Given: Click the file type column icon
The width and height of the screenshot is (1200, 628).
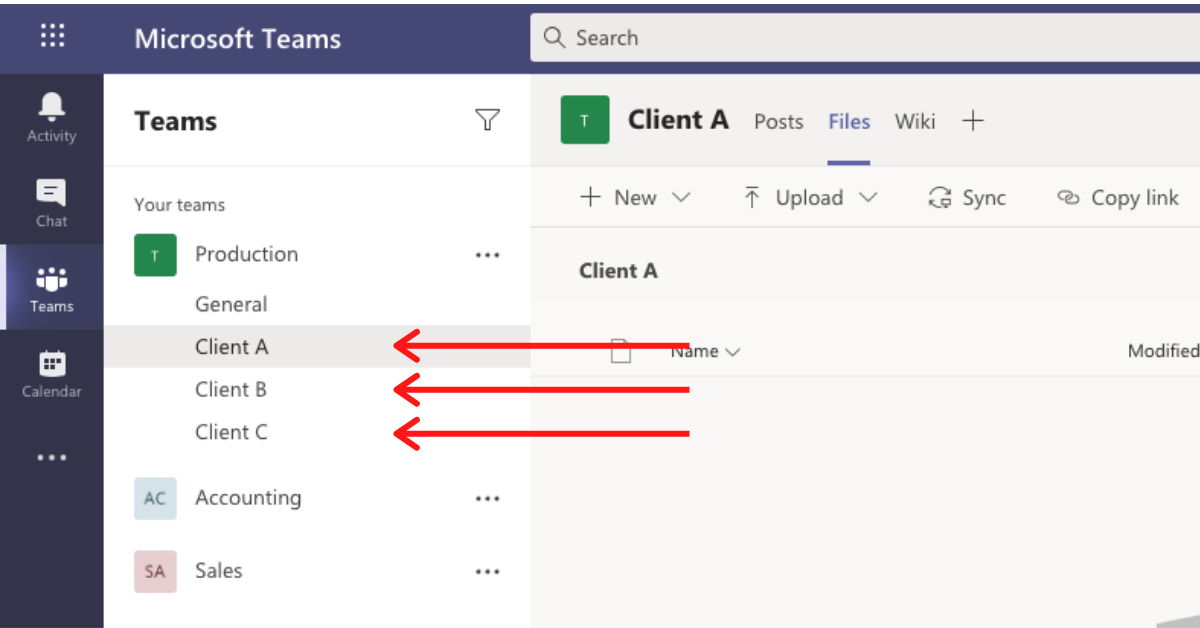Looking at the screenshot, I should pos(621,351).
